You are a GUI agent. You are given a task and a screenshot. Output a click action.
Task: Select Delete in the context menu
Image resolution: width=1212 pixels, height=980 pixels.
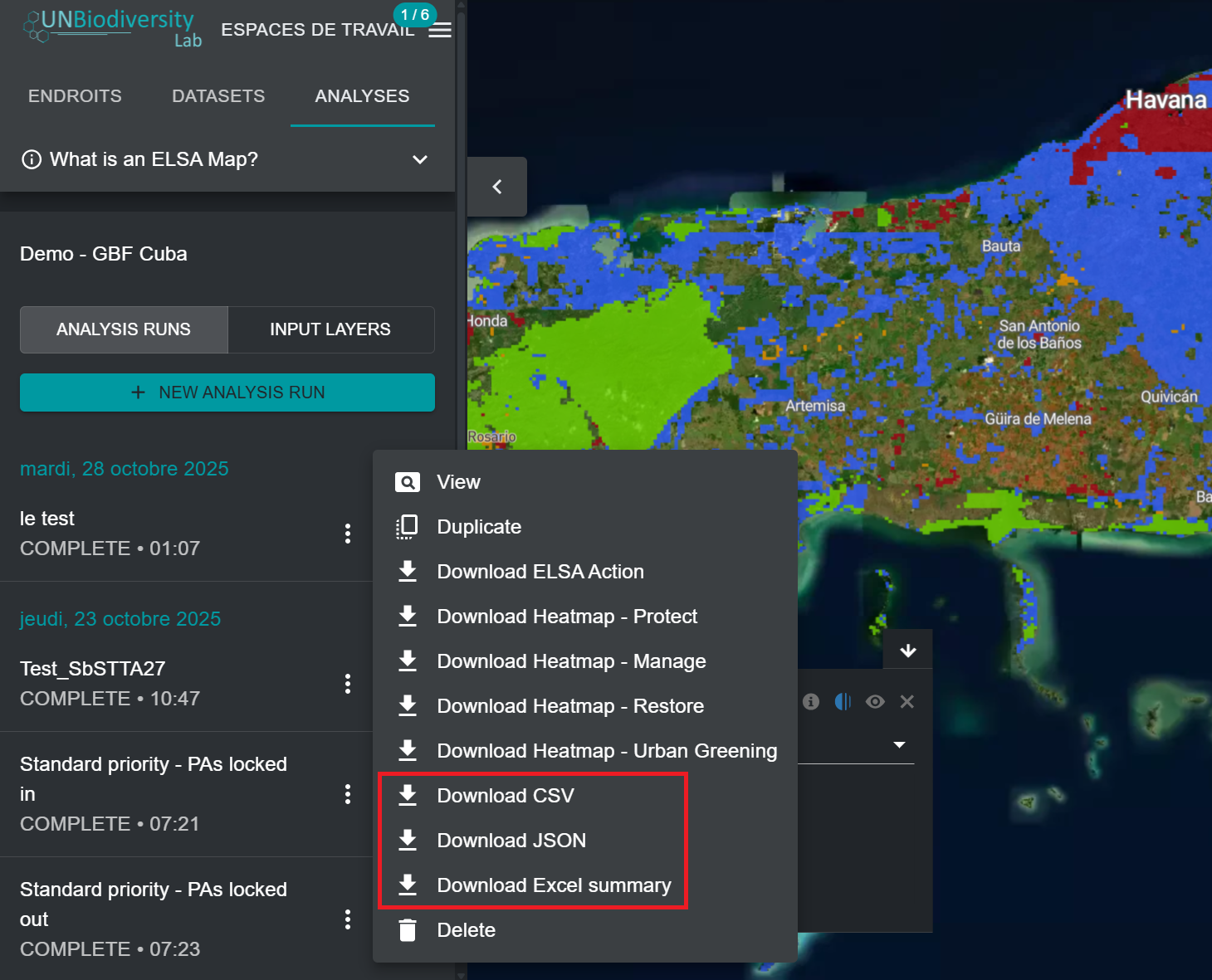click(466, 930)
